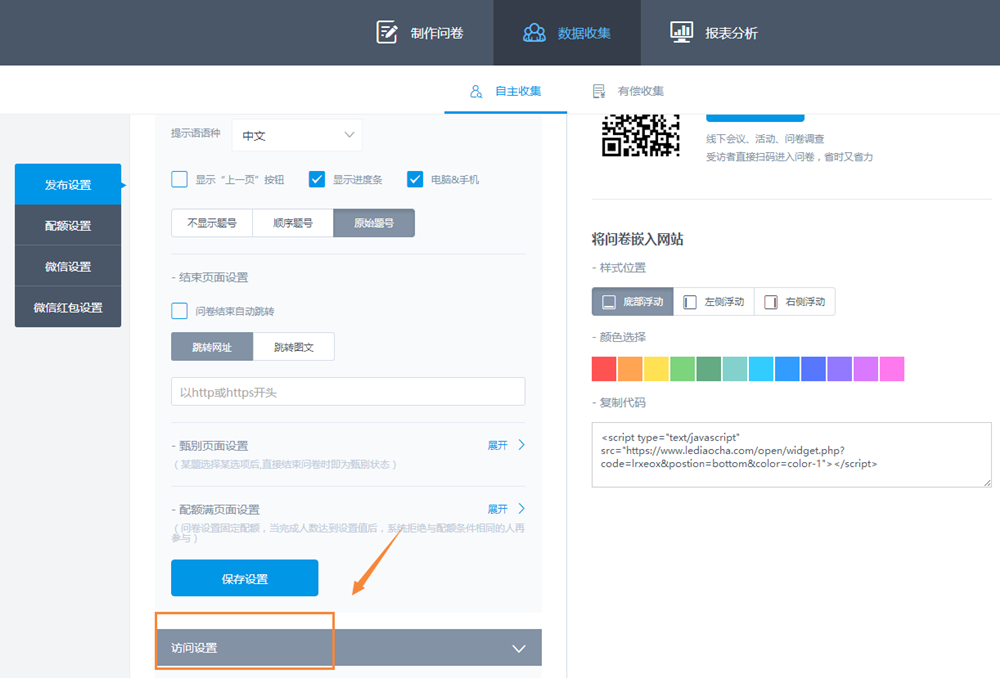Viewport: 1000px width, 678px height.
Task: Open the 配额设置 sidebar item
Action: point(68,225)
